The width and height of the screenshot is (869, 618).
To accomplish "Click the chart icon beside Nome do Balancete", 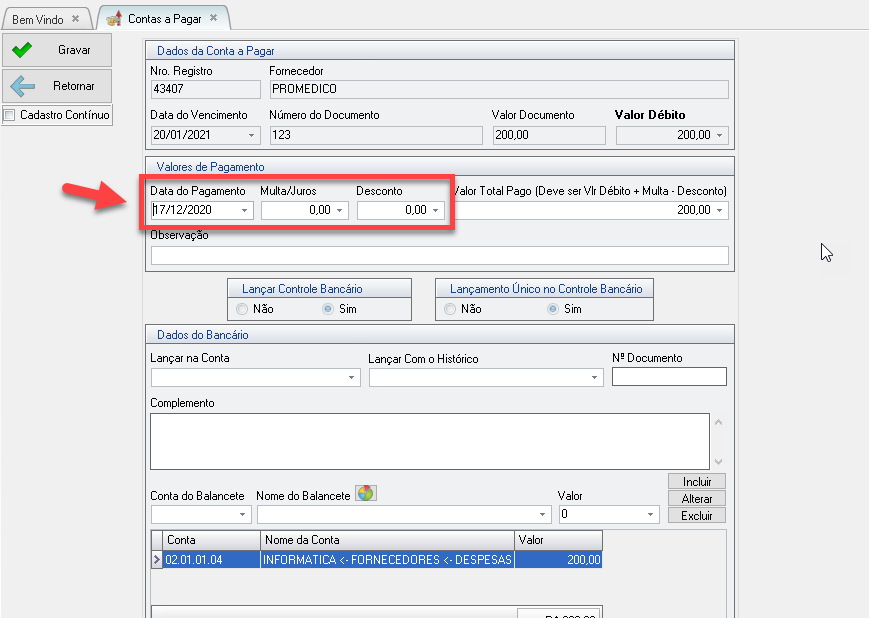I will pos(366,494).
